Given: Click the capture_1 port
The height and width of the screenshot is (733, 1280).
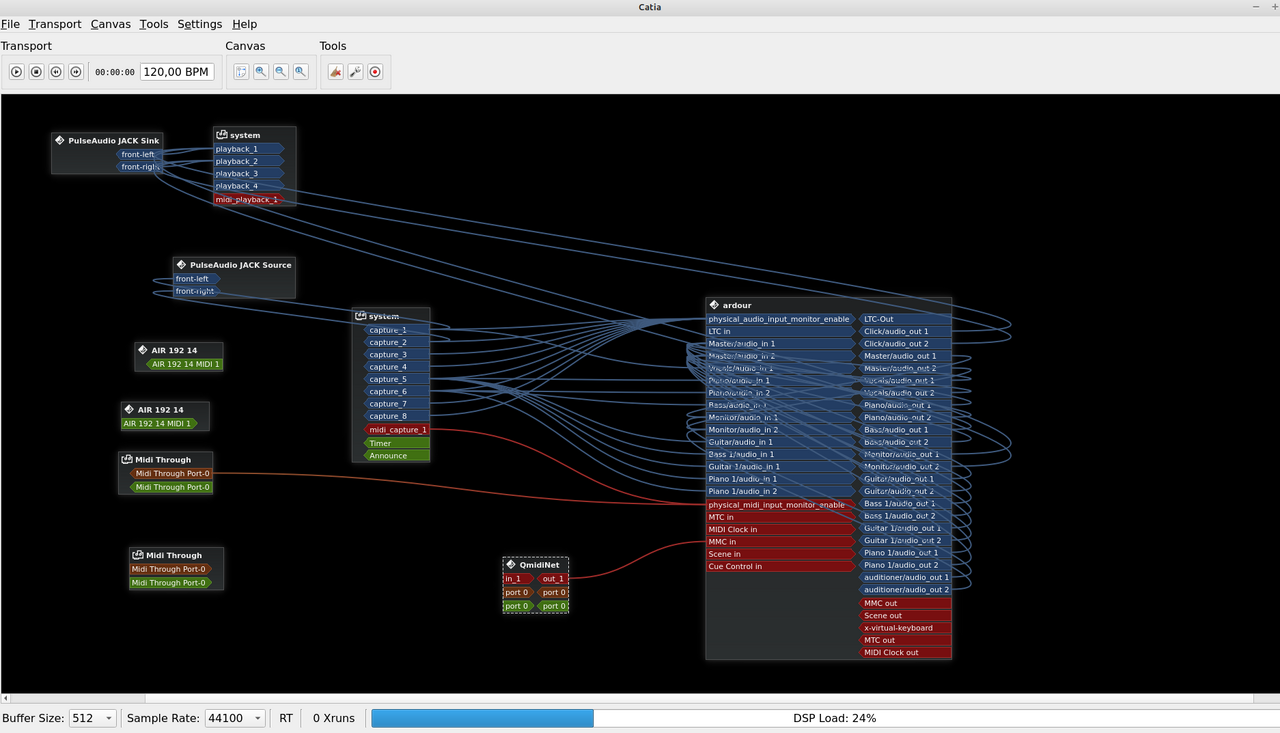Looking at the screenshot, I should pyautogui.click(x=396, y=330).
